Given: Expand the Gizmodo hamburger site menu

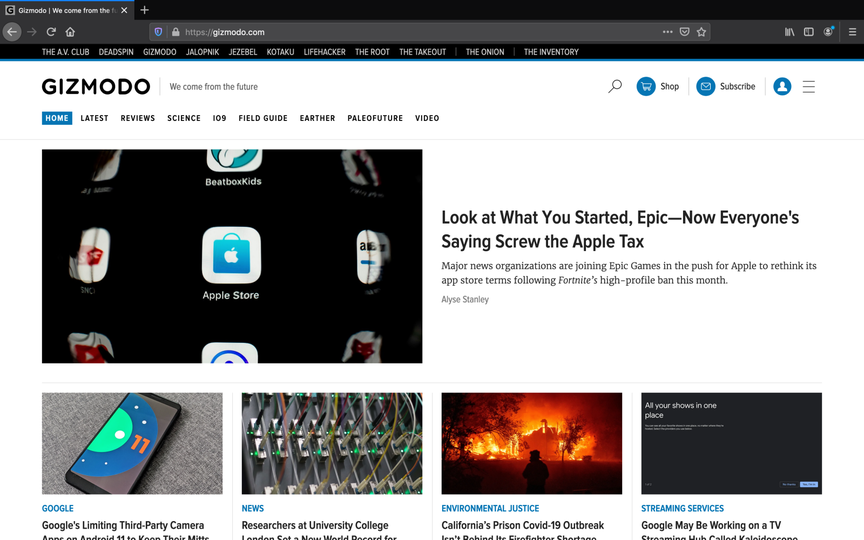Looking at the screenshot, I should tap(808, 87).
